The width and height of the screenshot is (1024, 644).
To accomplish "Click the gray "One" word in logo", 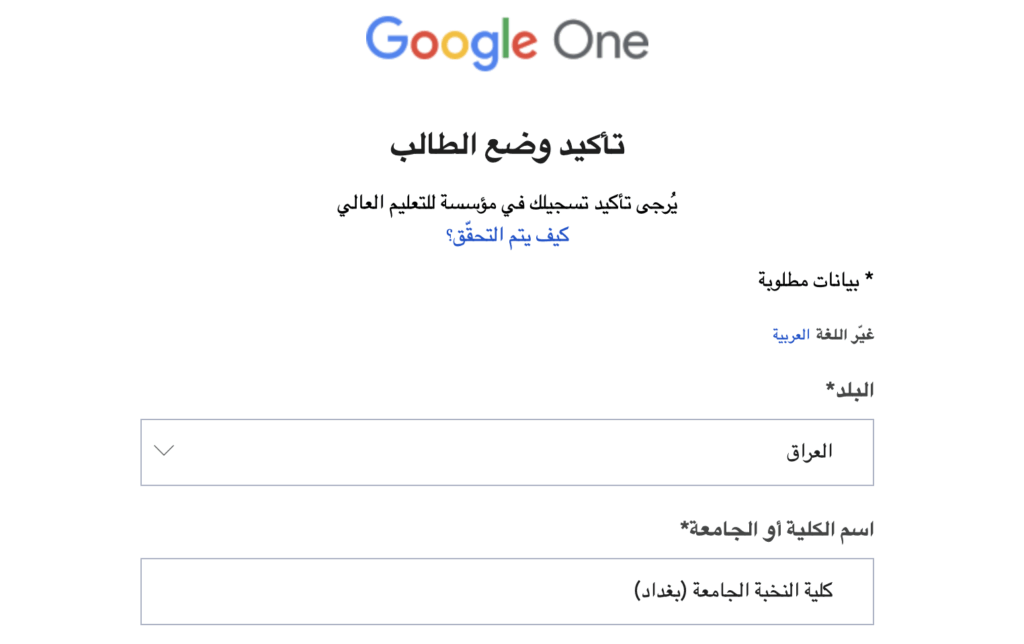I will pyautogui.click(x=602, y=41).
